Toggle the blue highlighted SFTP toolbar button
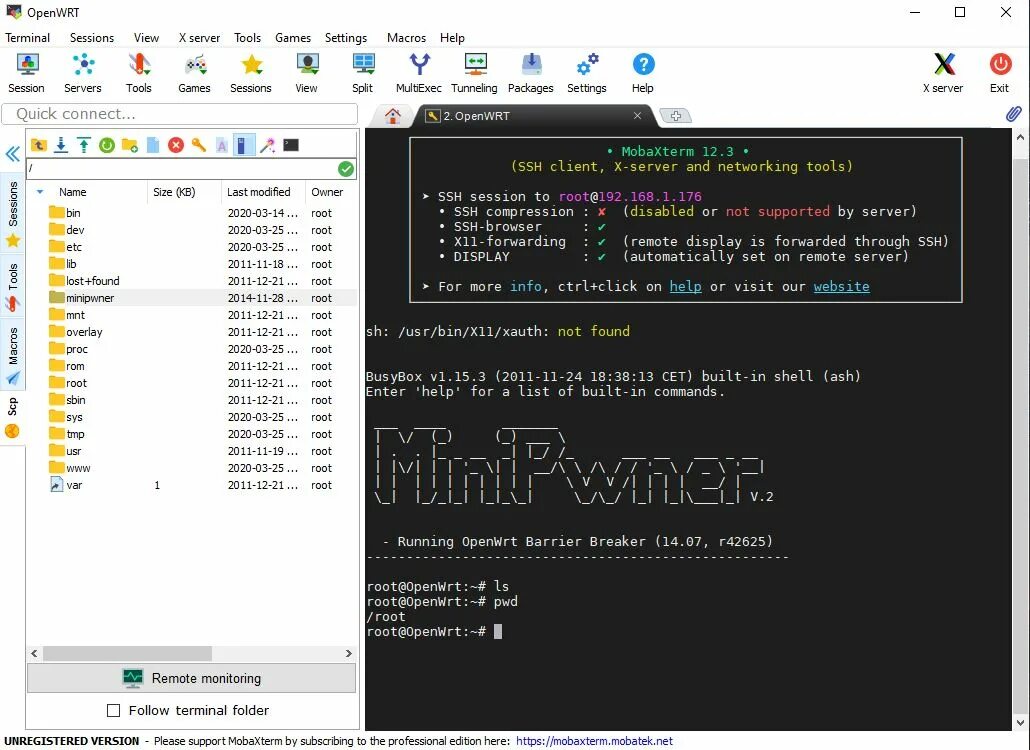 point(244,145)
